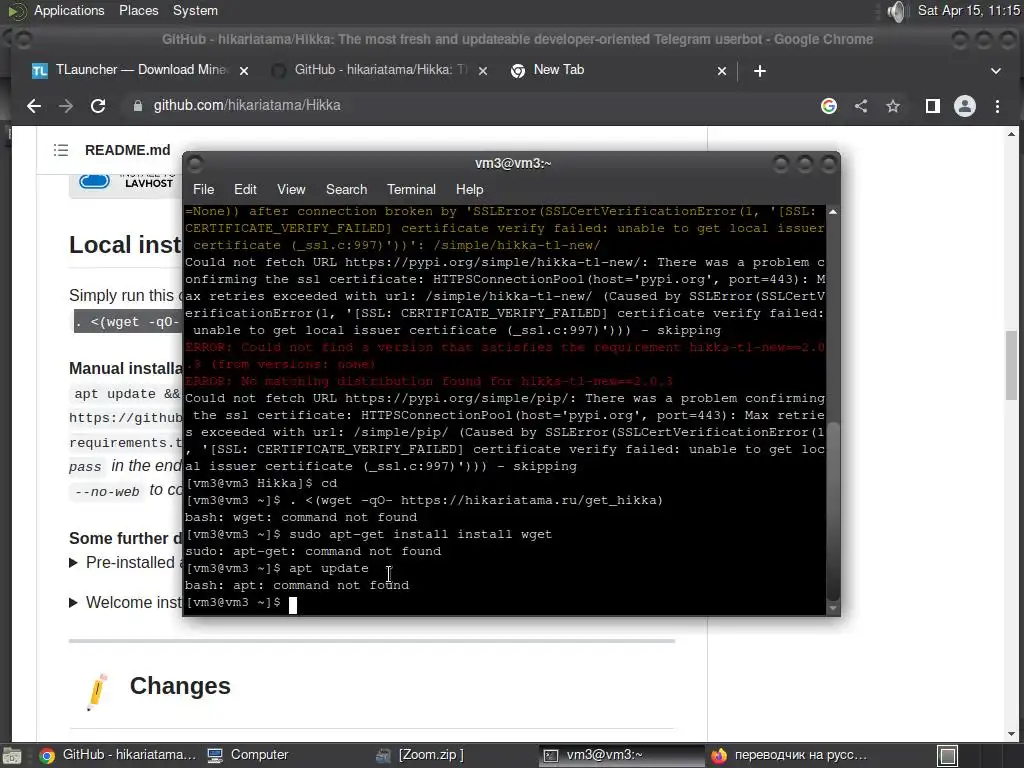Click 'apt update' command in terminal
1024x768 pixels.
pos(328,569)
